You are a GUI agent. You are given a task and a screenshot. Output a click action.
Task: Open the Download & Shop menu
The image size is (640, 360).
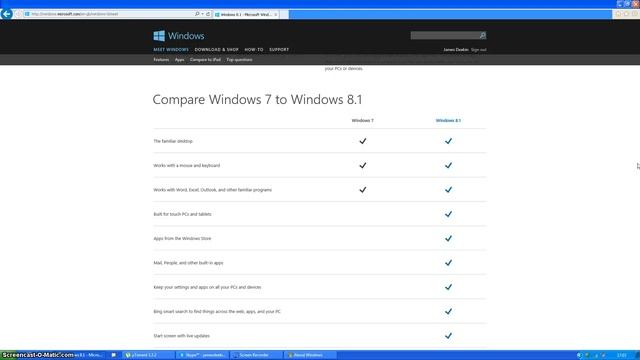[216, 49]
